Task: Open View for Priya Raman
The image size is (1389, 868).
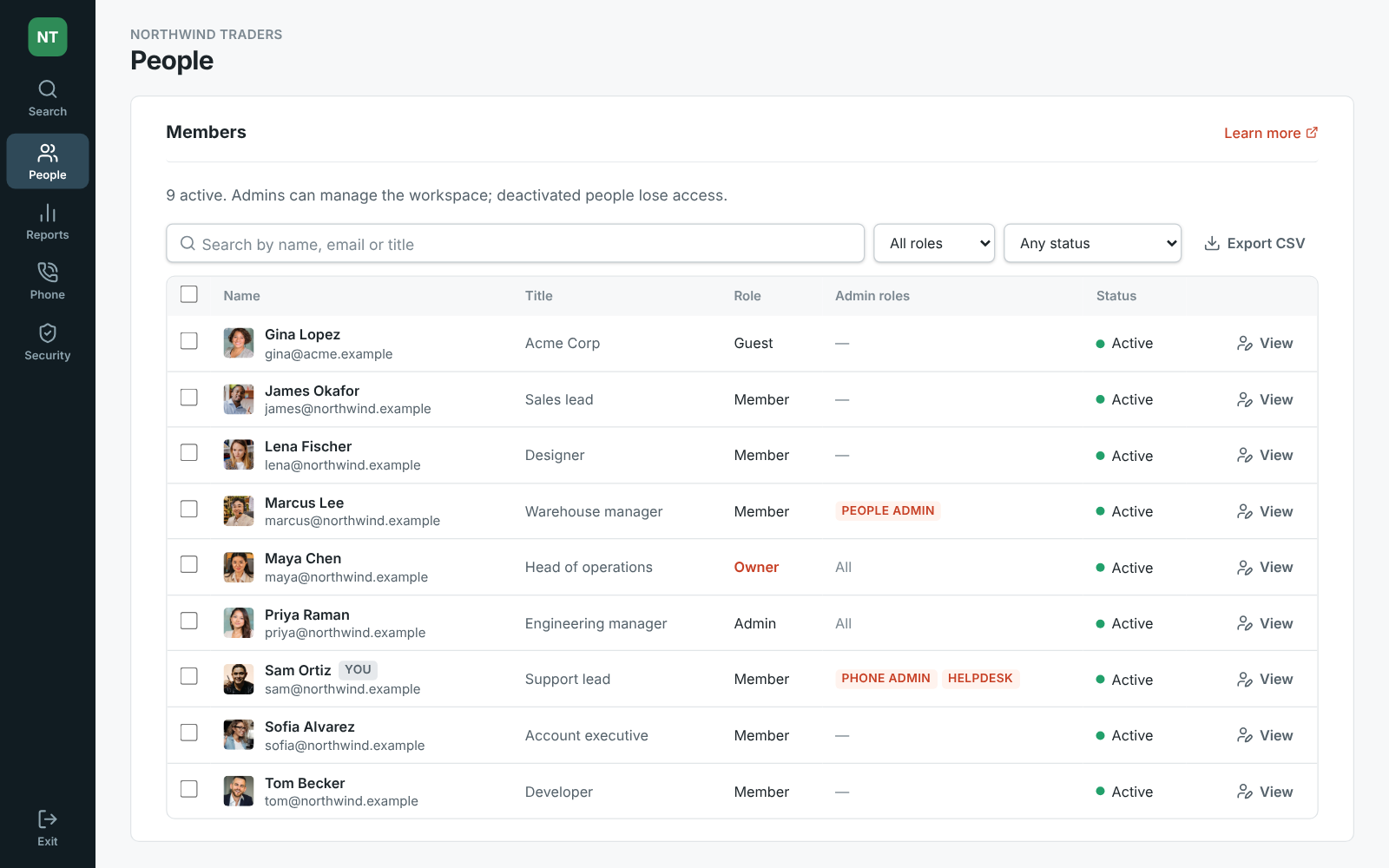Action: [1265, 623]
